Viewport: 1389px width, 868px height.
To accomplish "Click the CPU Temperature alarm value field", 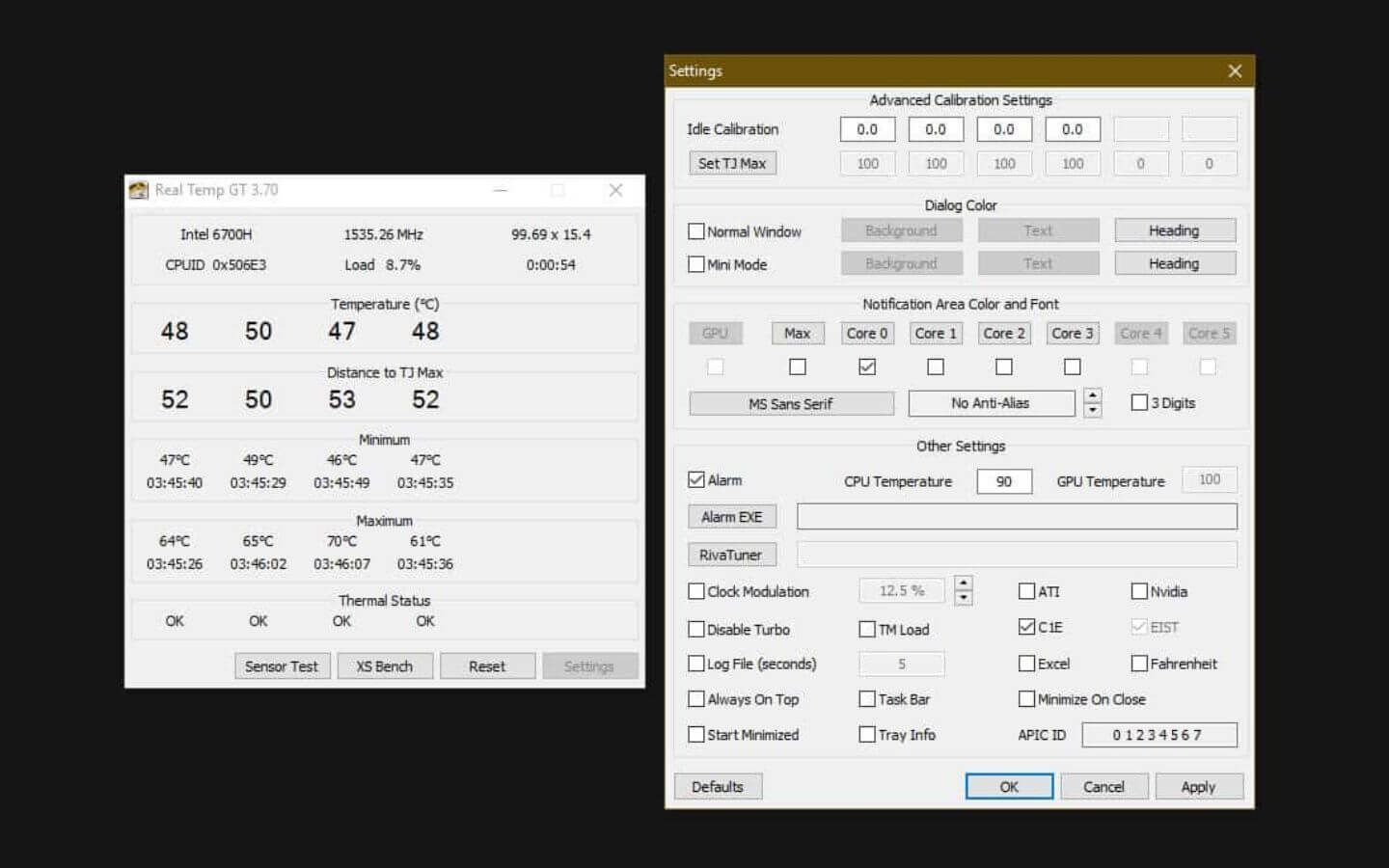I will click(x=1003, y=481).
